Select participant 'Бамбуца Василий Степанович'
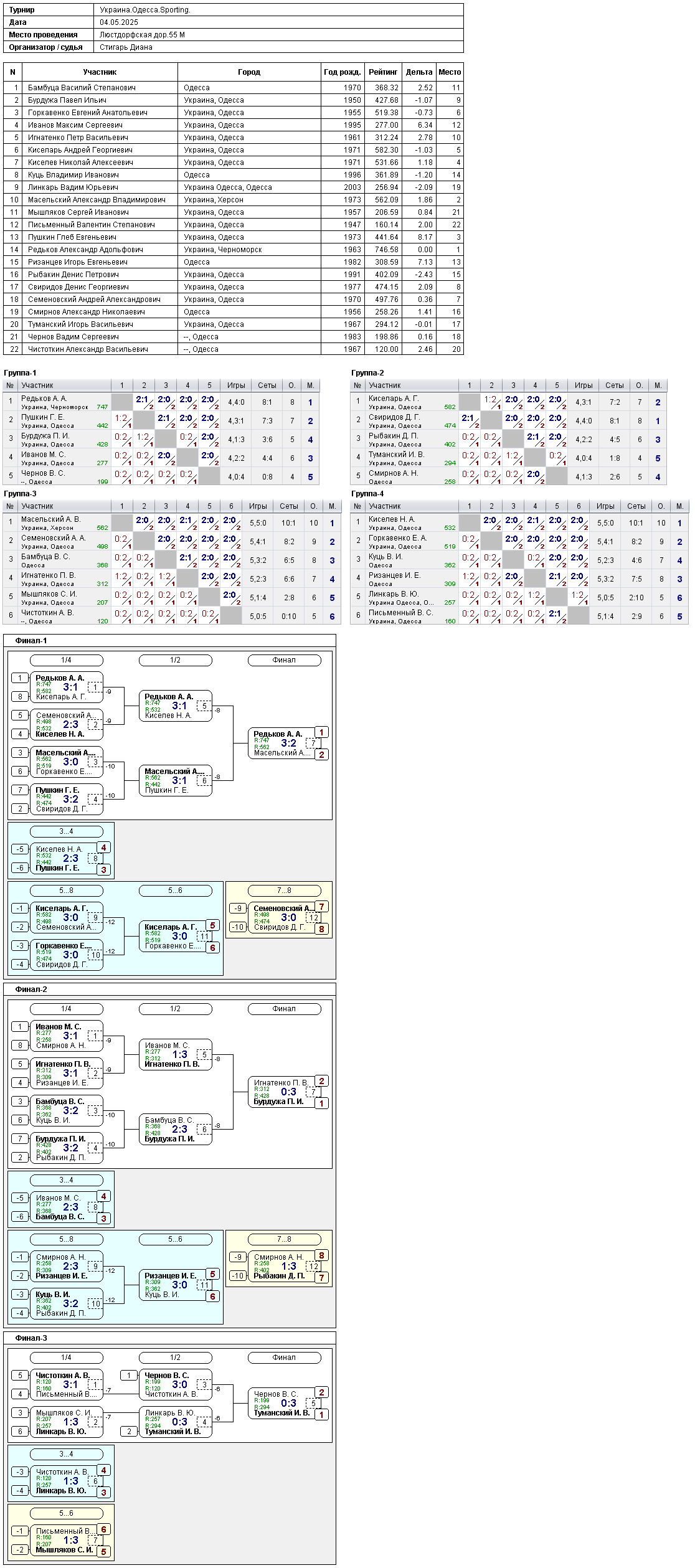 [x=82, y=88]
